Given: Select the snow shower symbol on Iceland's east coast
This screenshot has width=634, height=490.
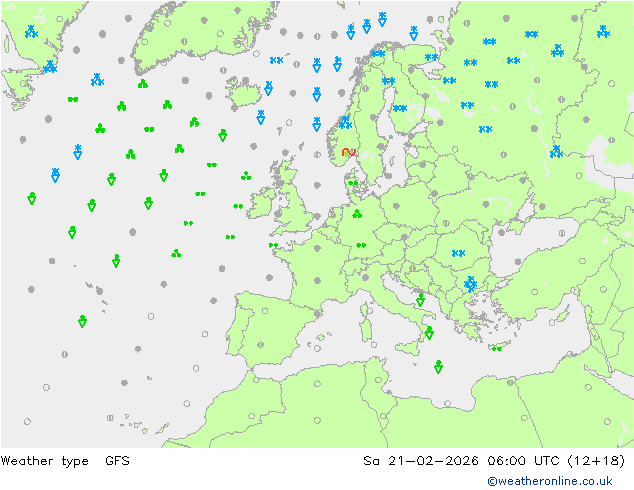Looking at the screenshot, I should 268,88.
